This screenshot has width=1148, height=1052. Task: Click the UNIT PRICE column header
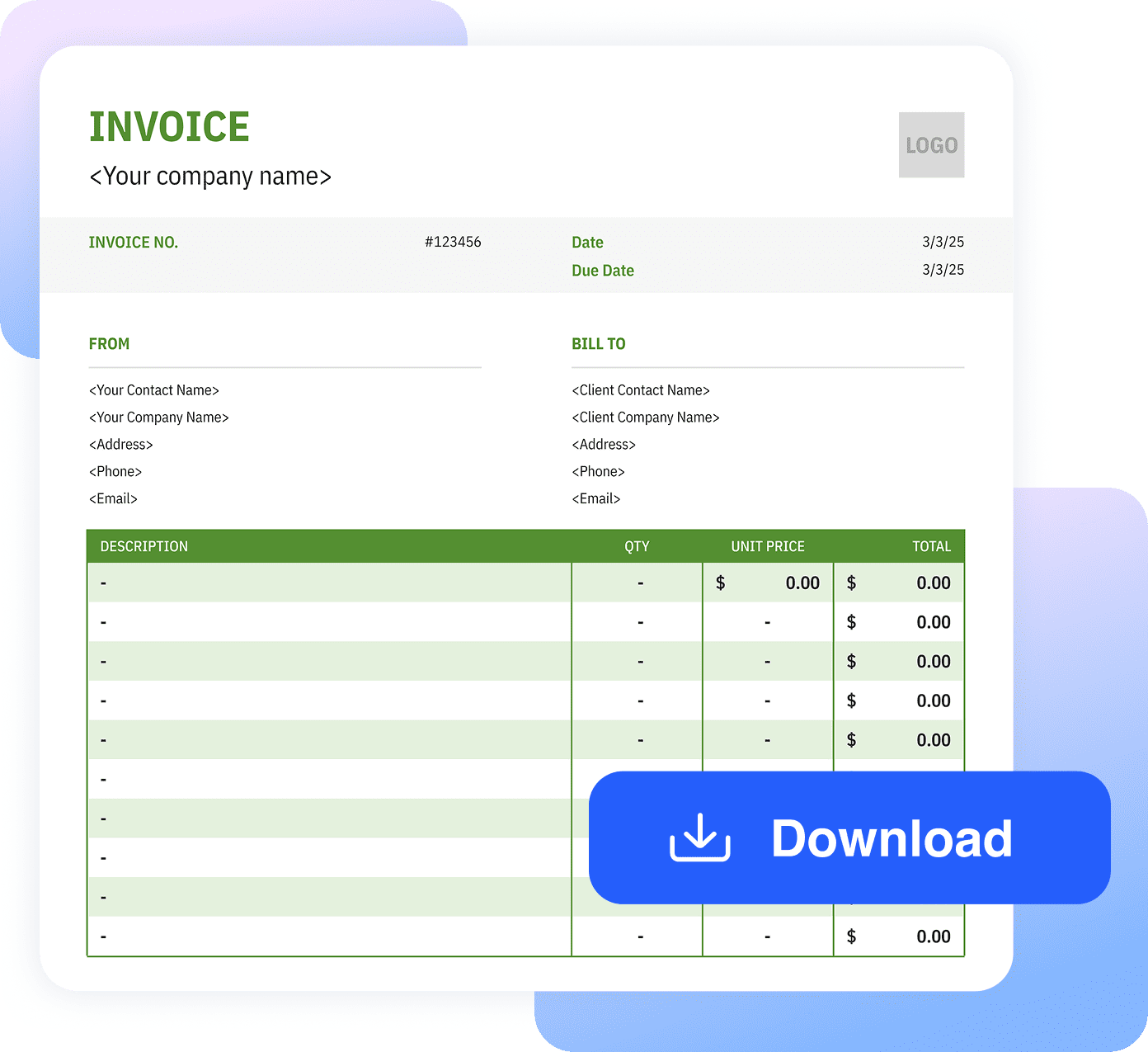[x=768, y=546]
